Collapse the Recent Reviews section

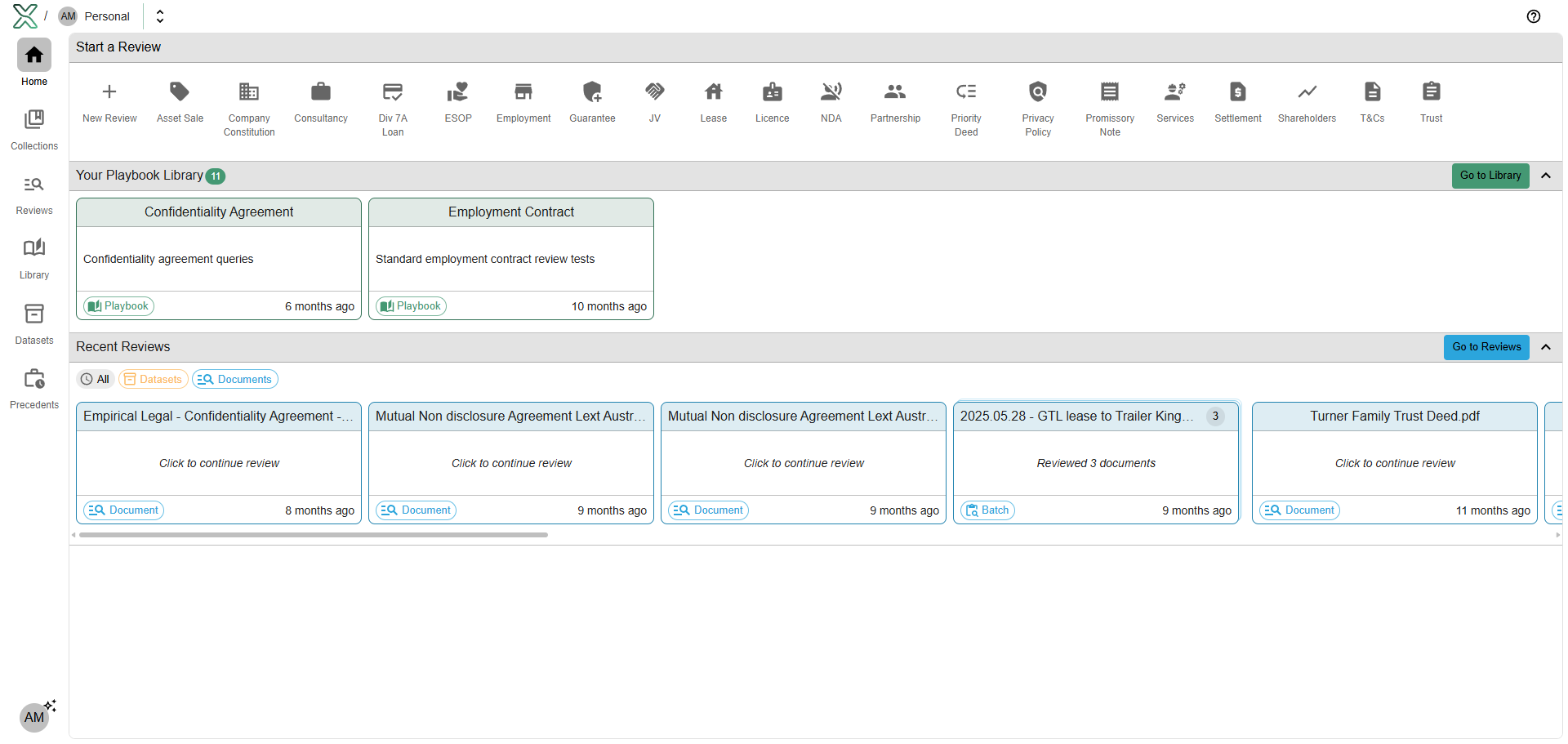(1546, 347)
